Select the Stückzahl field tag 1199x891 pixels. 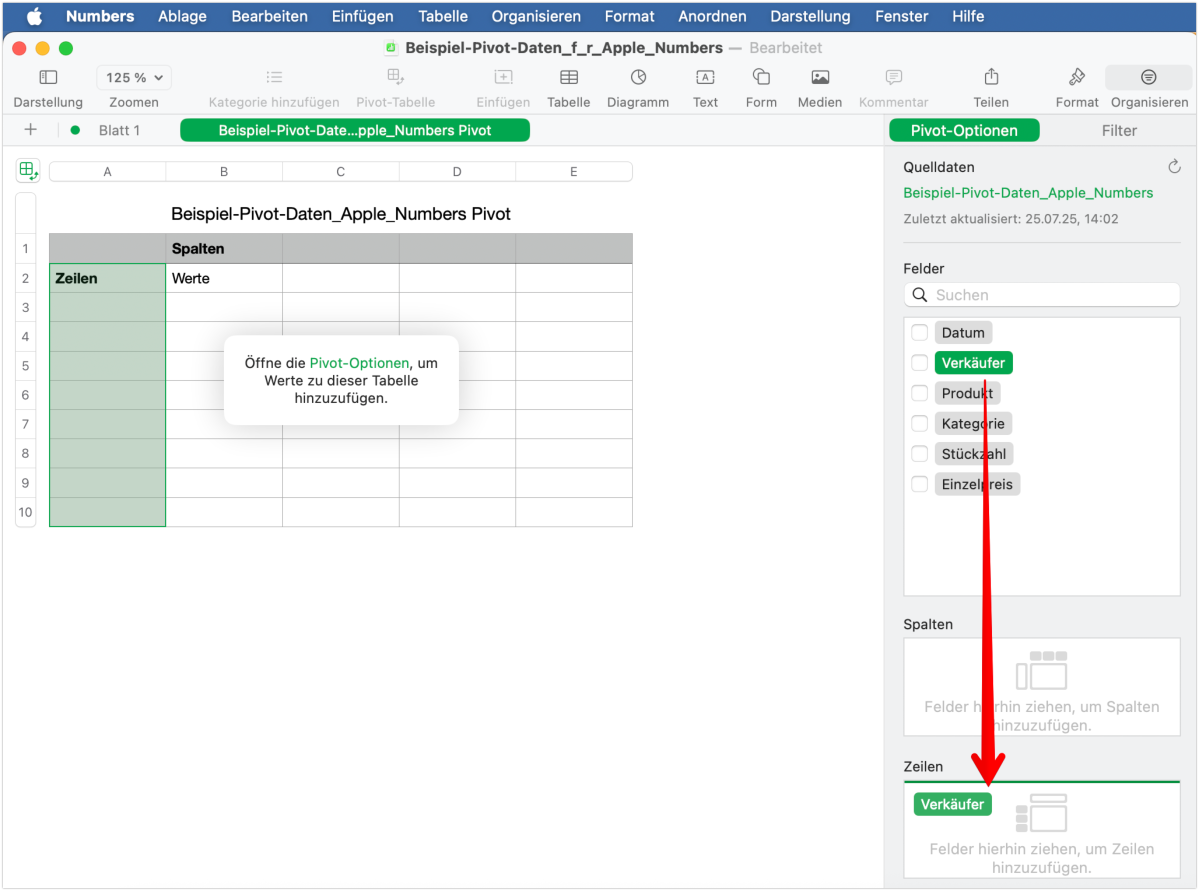[973, 454]
